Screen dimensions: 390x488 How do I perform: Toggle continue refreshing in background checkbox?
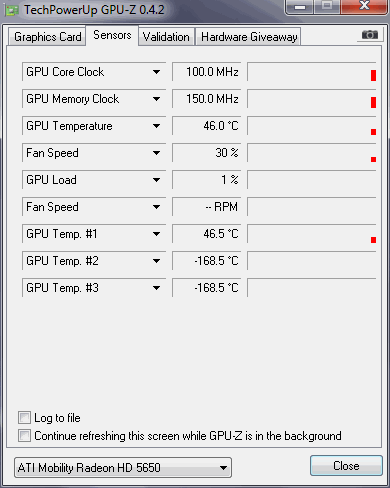click(24, 435)
